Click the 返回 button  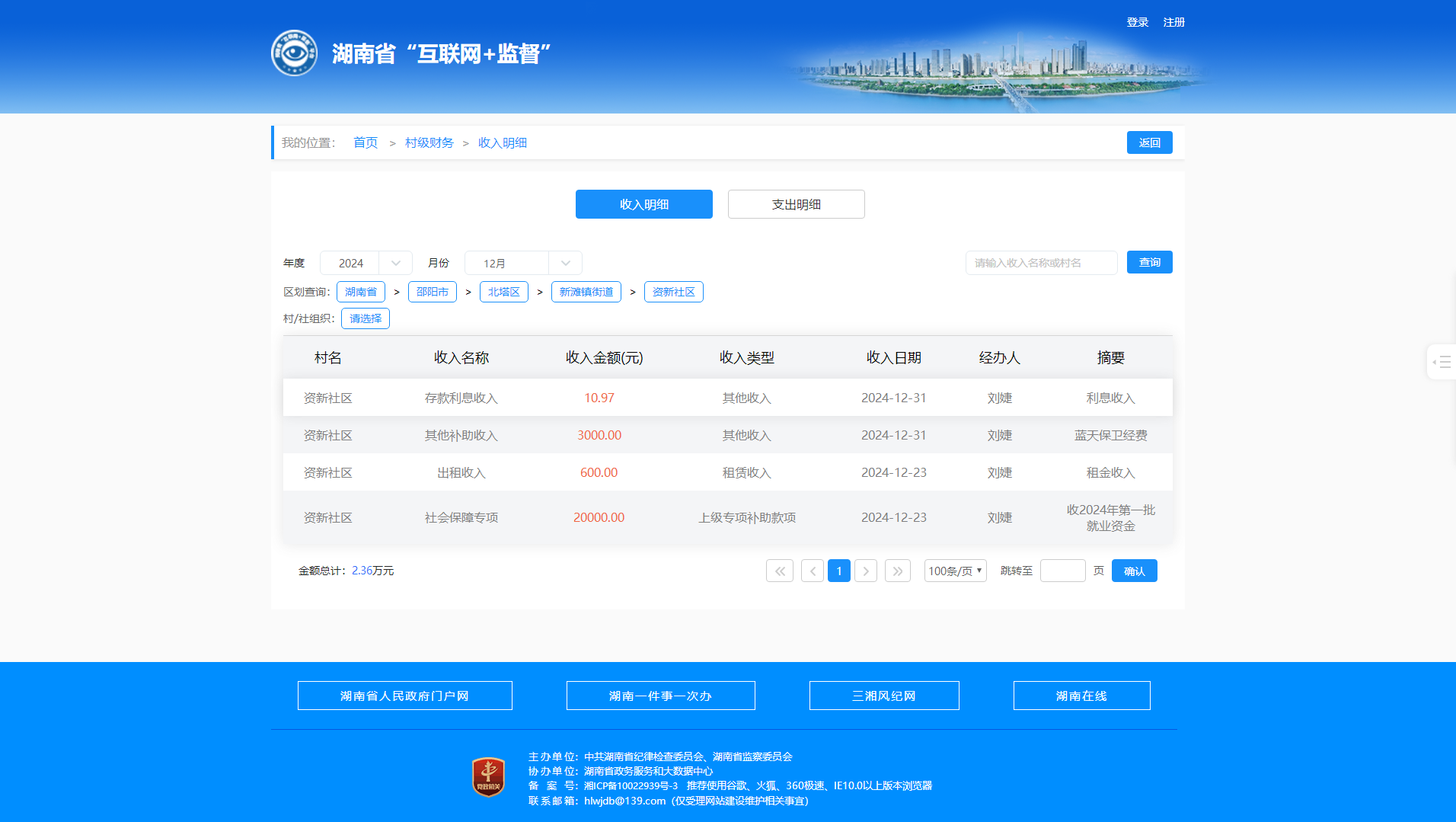[1149, 142]
